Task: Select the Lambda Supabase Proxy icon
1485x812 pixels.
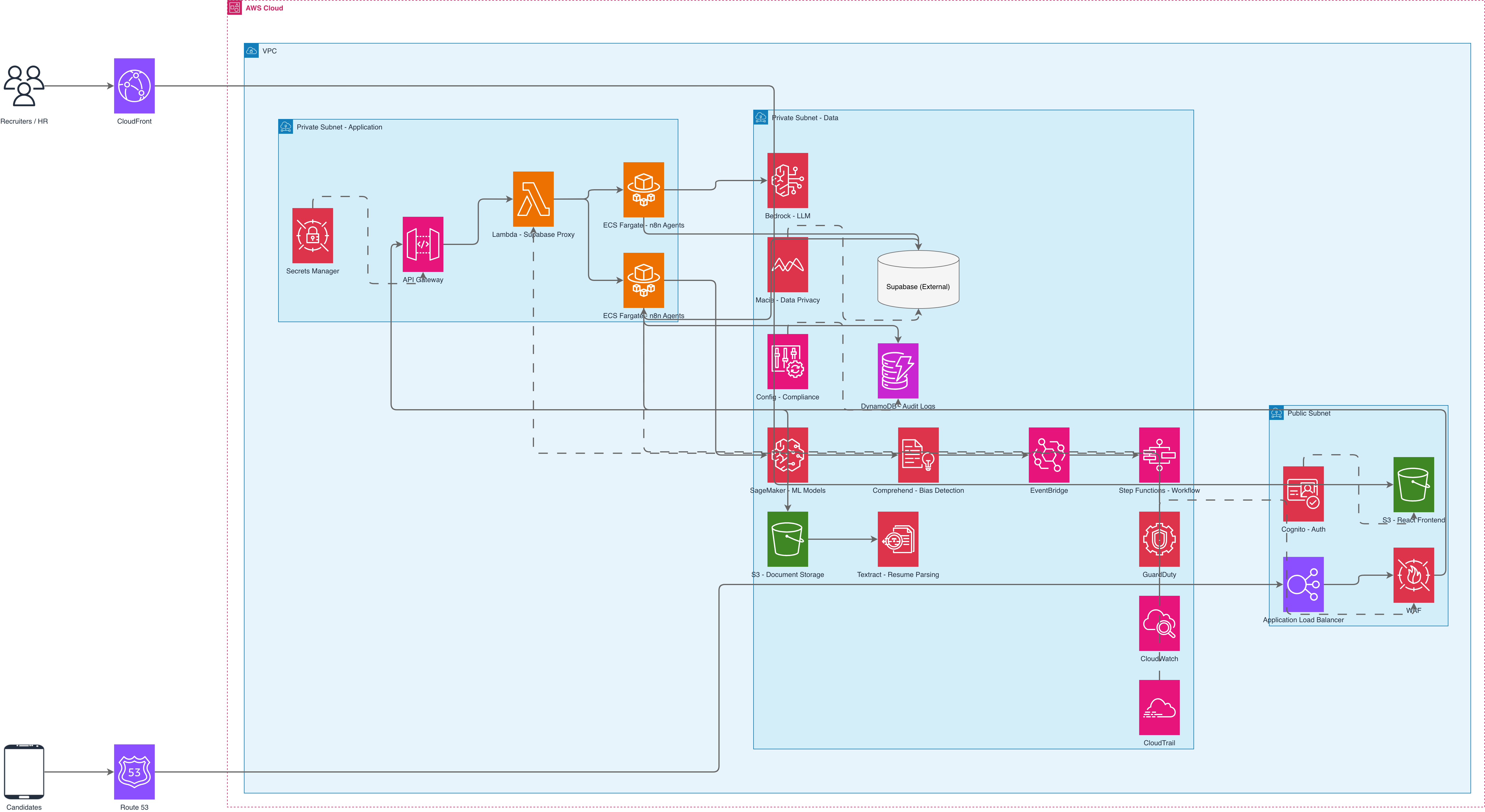Action: (533, 199)
